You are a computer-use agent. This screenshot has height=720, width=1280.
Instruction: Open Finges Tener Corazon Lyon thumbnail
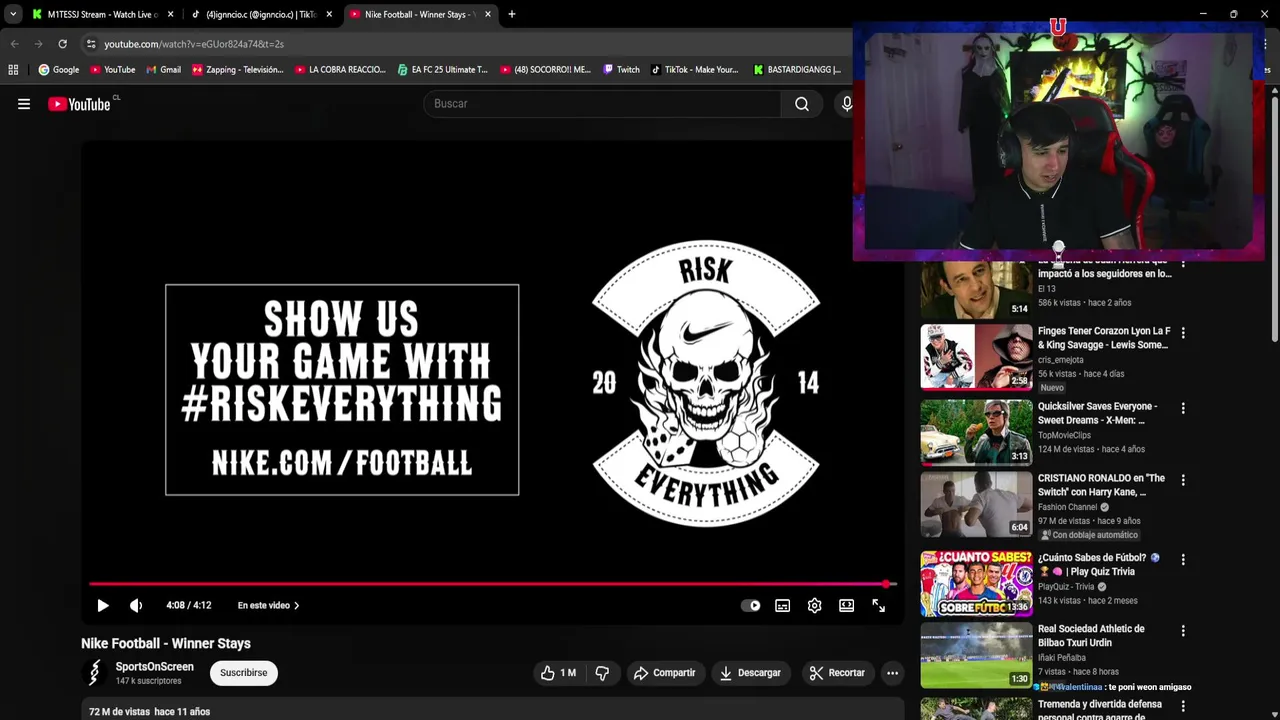coord(976,357)
